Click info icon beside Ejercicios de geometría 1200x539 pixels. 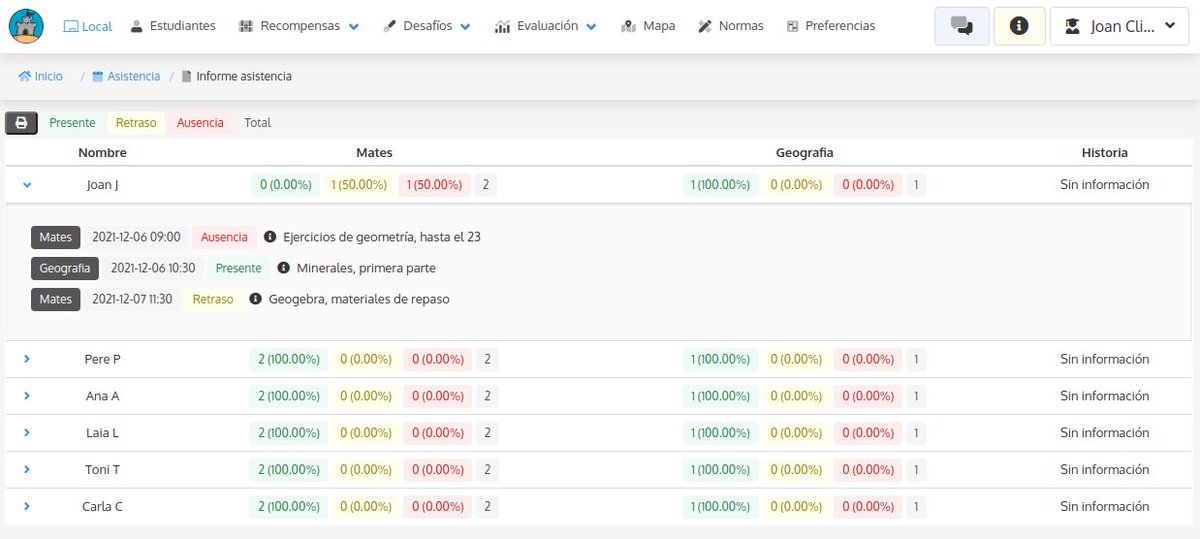[x=270, y=237]
